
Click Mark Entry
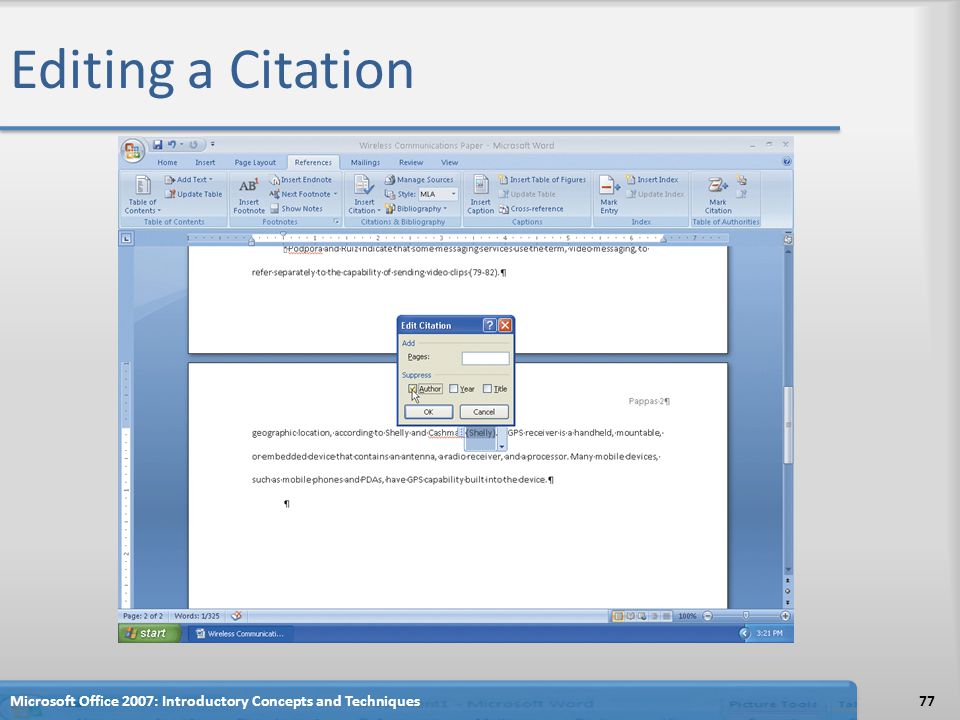pos(609,195)
